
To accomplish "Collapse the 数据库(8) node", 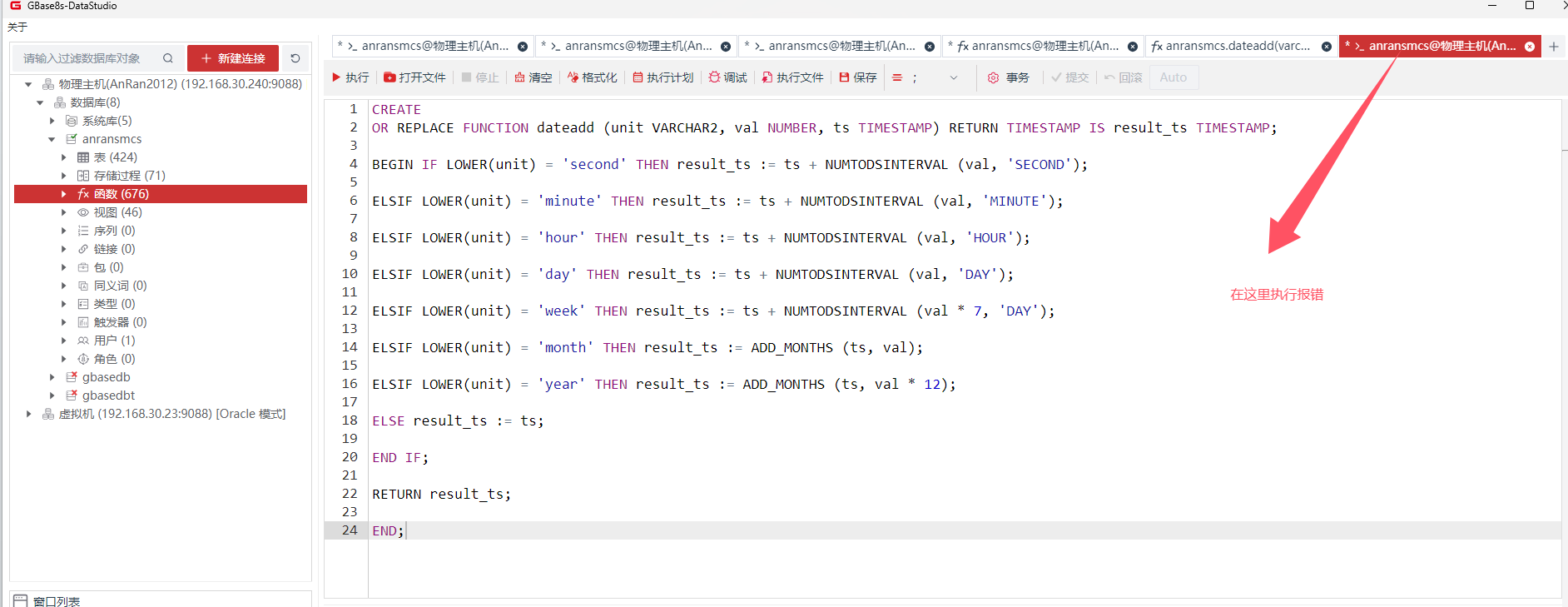I will point(40,102).
